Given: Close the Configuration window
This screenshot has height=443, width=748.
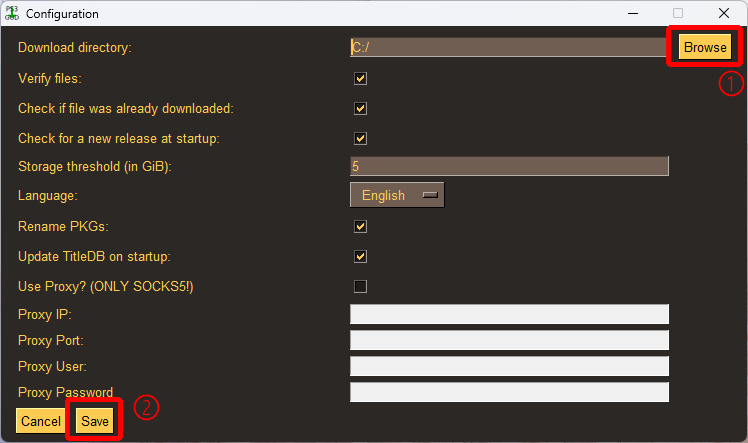Looking at the screenshot, I should click(x=724, y=13).
